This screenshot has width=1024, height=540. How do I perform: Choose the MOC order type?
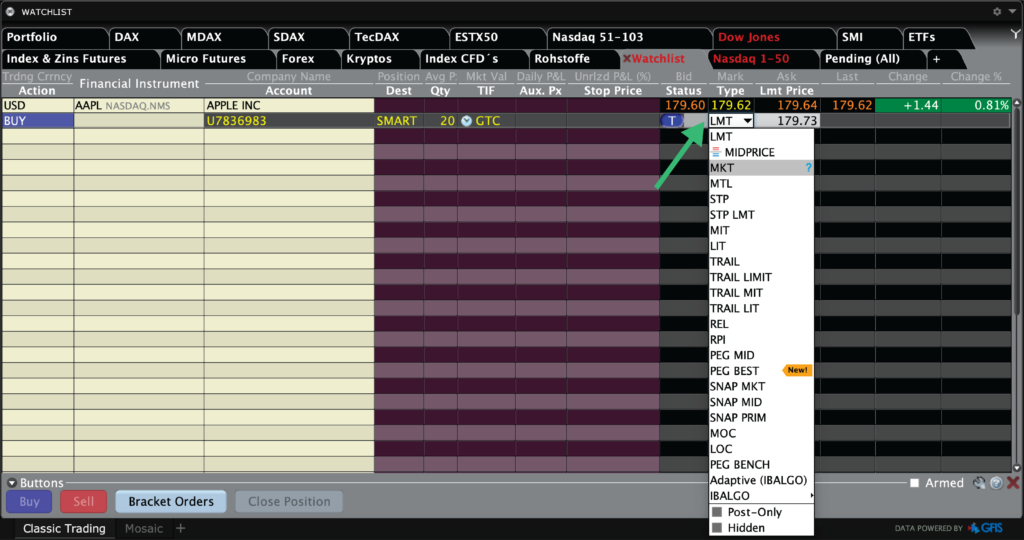pyautogui.click(x=761, y=433)
